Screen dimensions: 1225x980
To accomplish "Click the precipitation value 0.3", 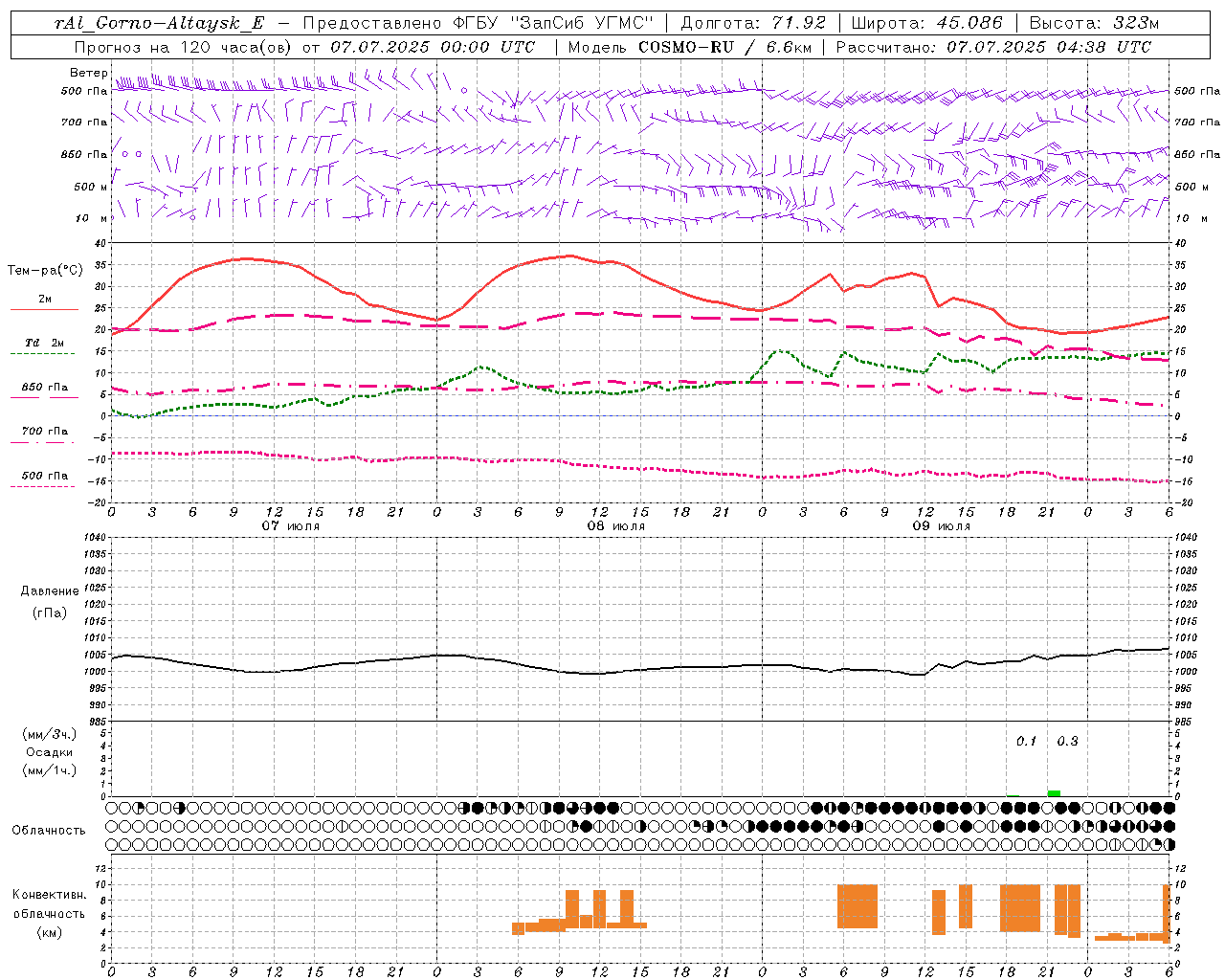I will click(1067, 741).
